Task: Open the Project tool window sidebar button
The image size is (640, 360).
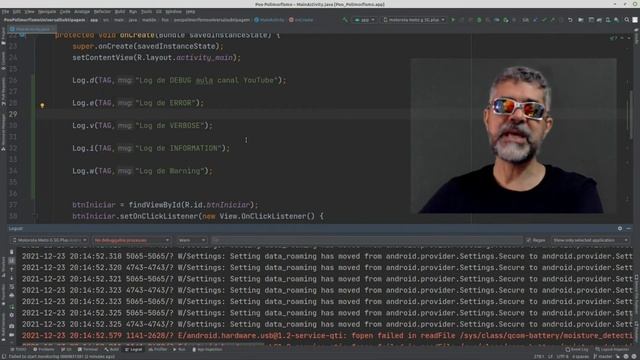Action: pos(3,37)
